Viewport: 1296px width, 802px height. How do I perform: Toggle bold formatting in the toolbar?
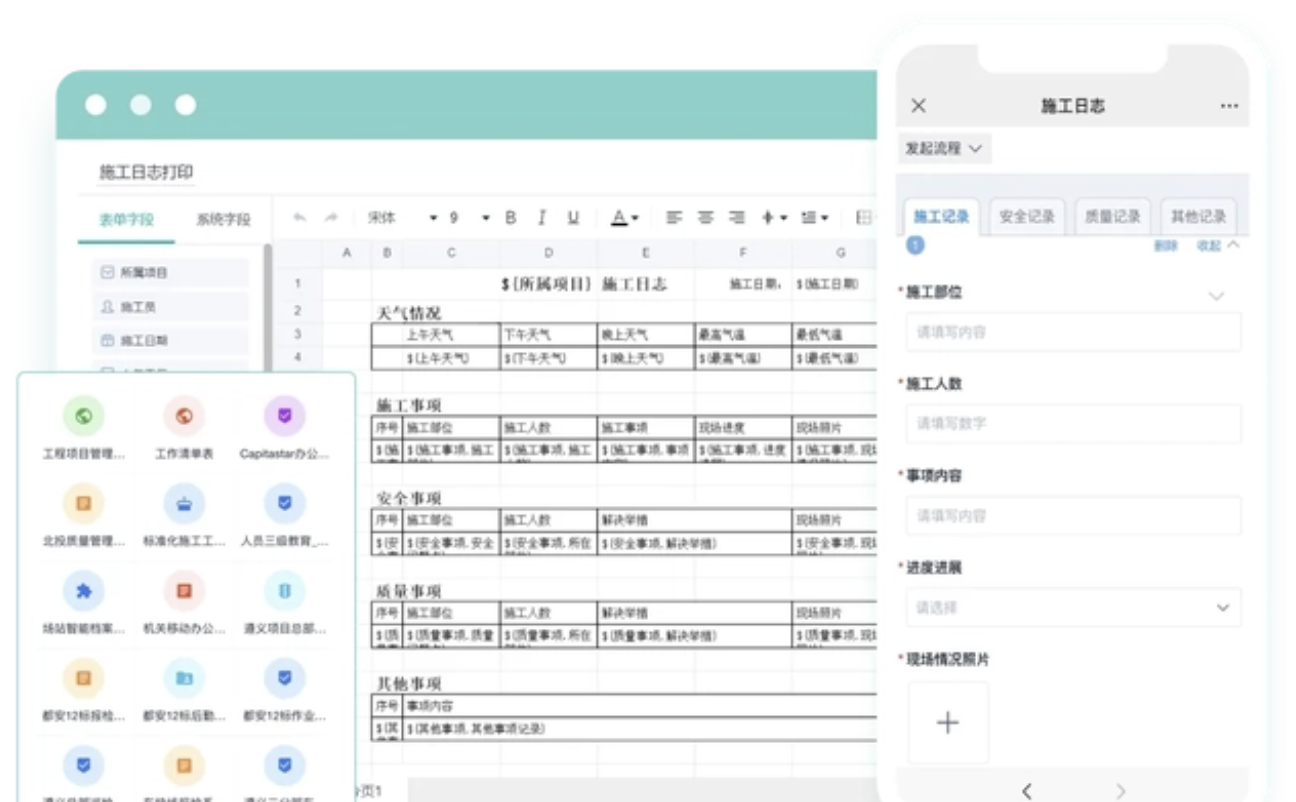coord(510,218)
